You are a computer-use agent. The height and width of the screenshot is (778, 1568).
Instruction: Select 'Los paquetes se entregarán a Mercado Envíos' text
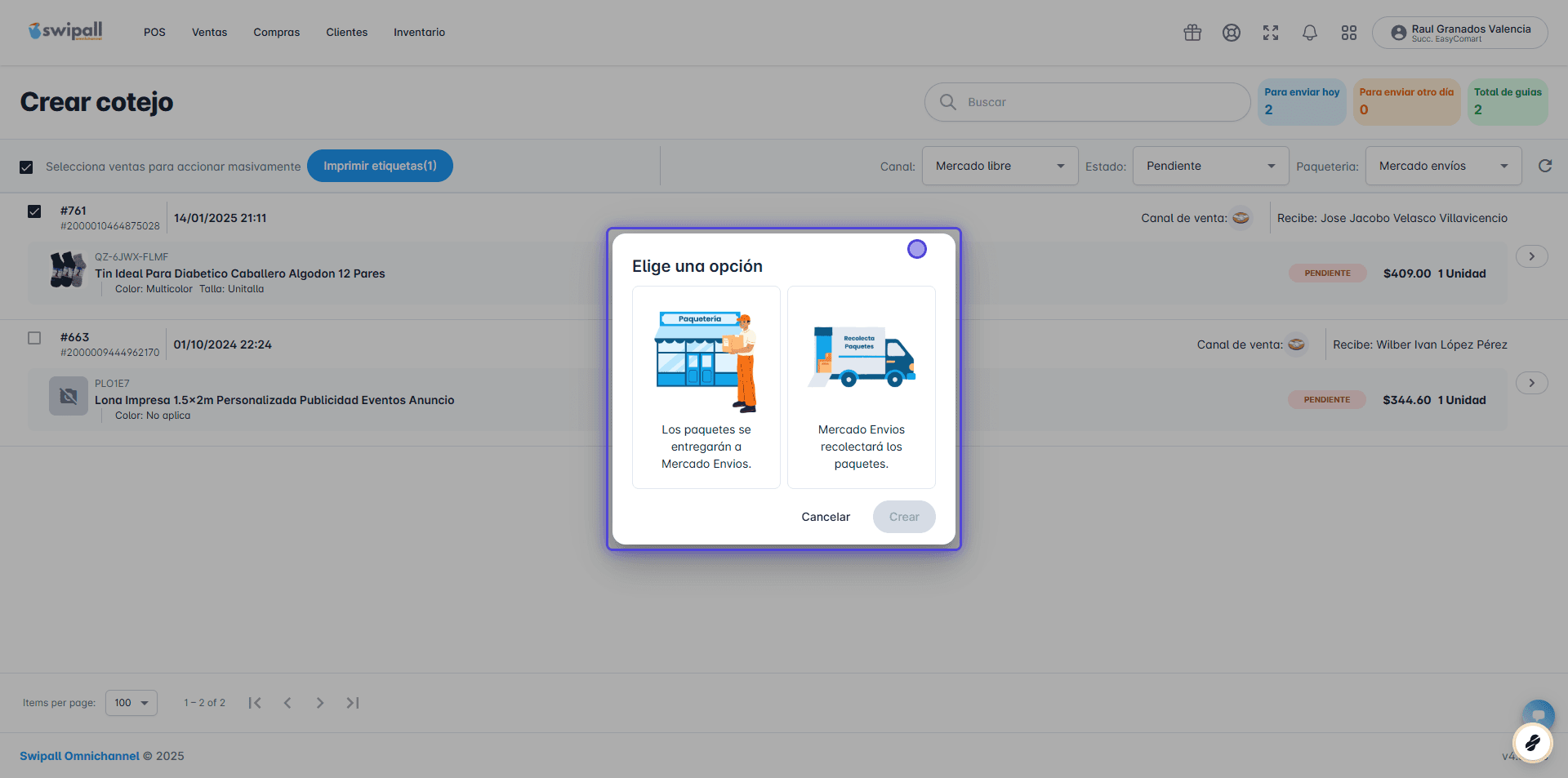pos(706,447)
